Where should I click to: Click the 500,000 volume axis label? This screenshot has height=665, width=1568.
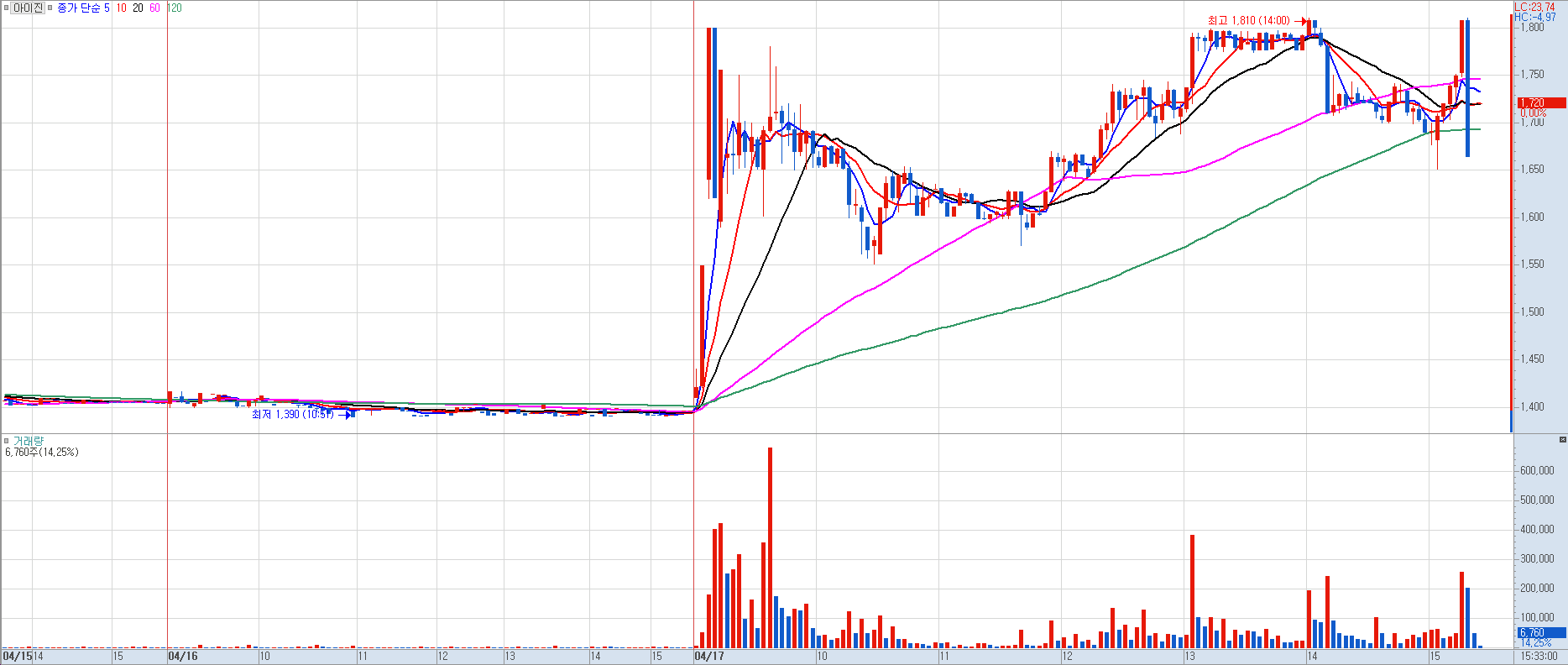[1537, 500]
